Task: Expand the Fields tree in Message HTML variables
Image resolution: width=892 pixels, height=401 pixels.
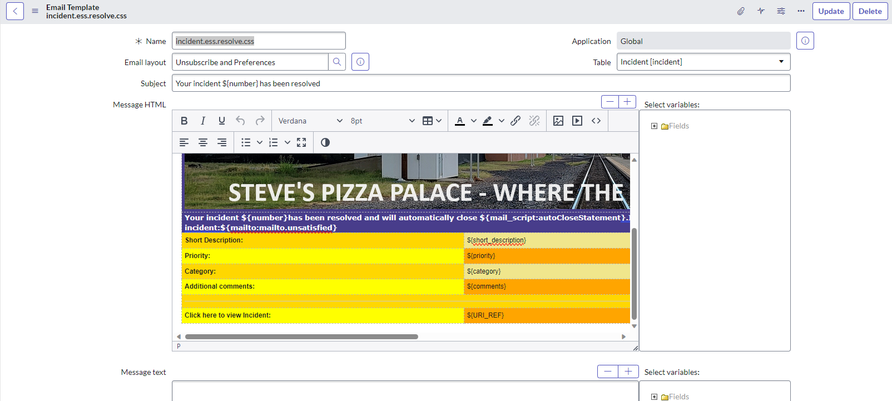Action: pos(654,126)
